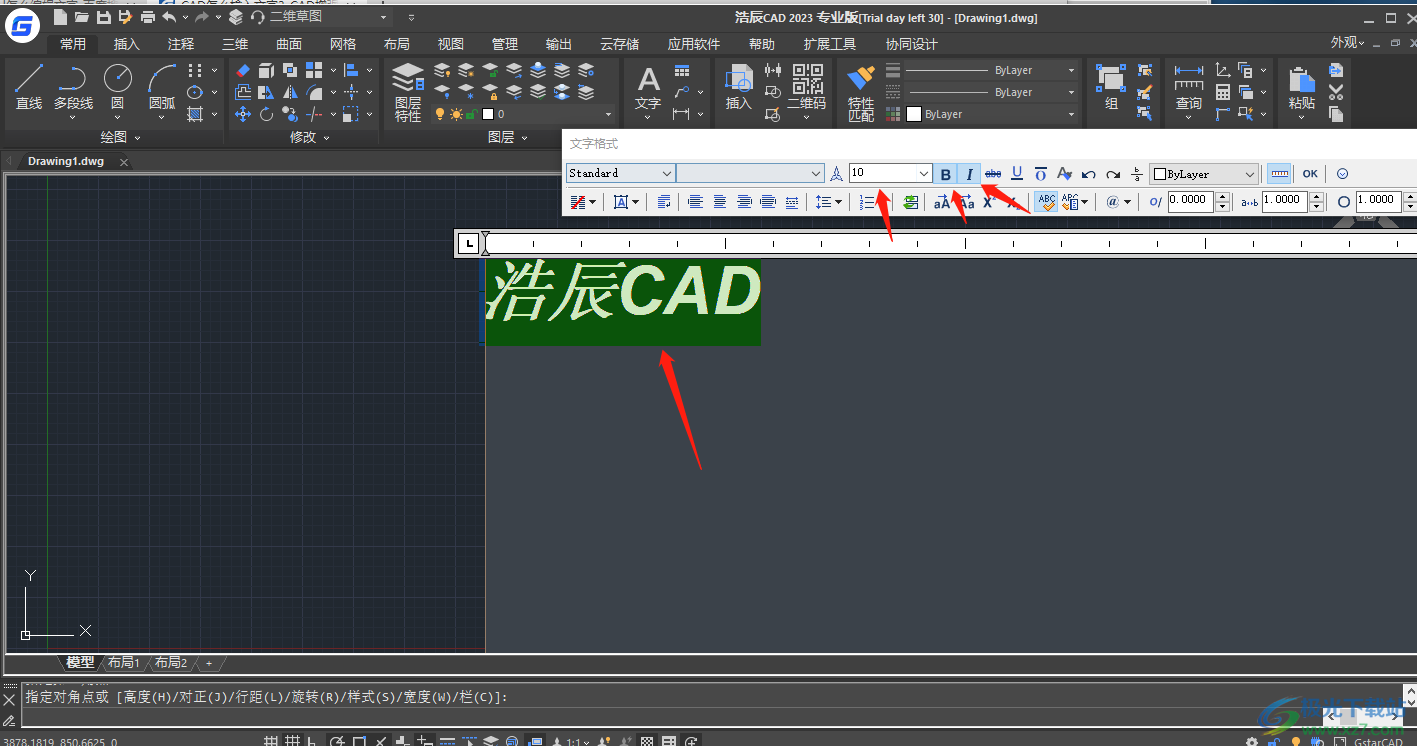Click the Save icon in quick access toolbar
The width and height of the screenshot is (1417, 746).
(x=104, y=17)
